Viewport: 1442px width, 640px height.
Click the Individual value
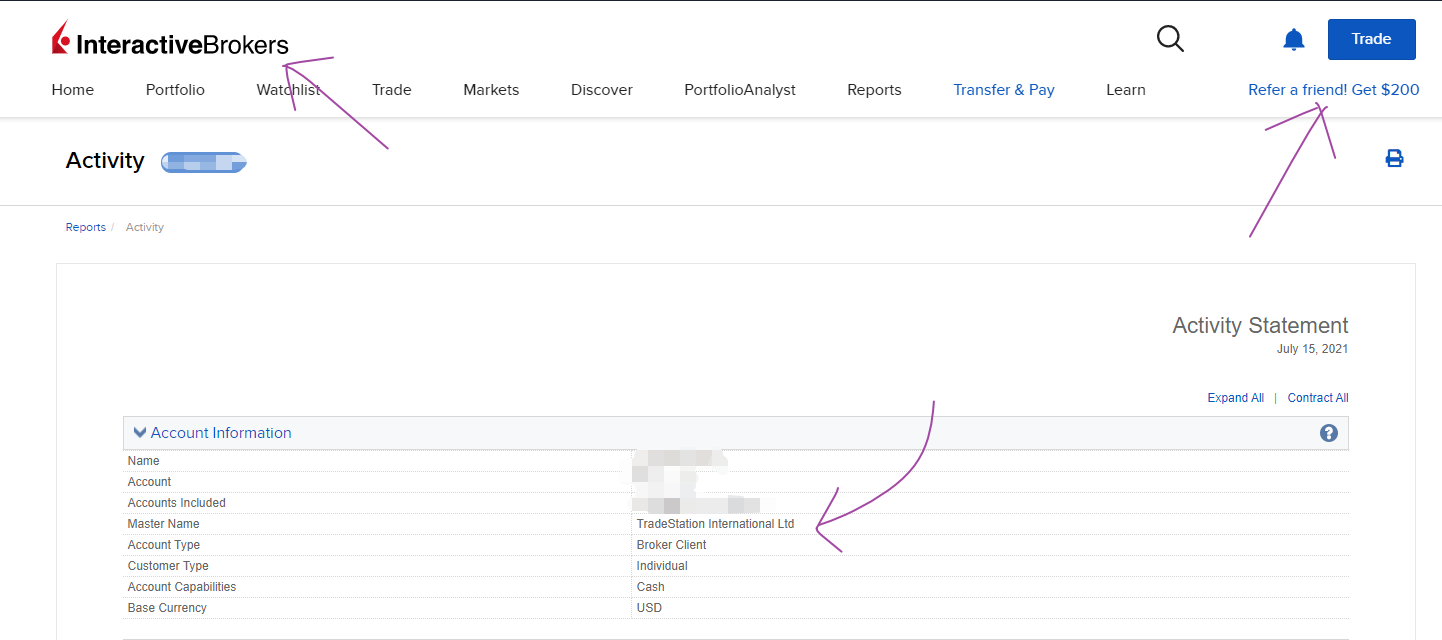pyautogui.click(x=662, y=566)
